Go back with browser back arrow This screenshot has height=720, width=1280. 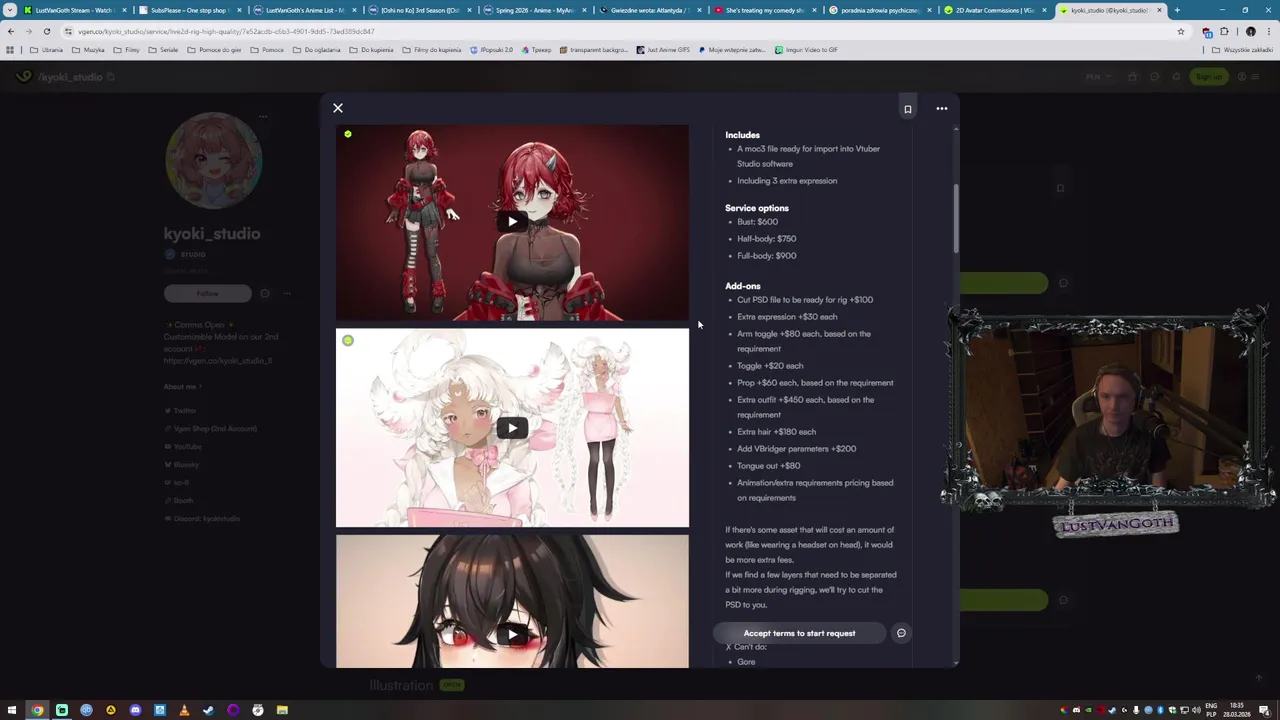click(x=11, y=31)
